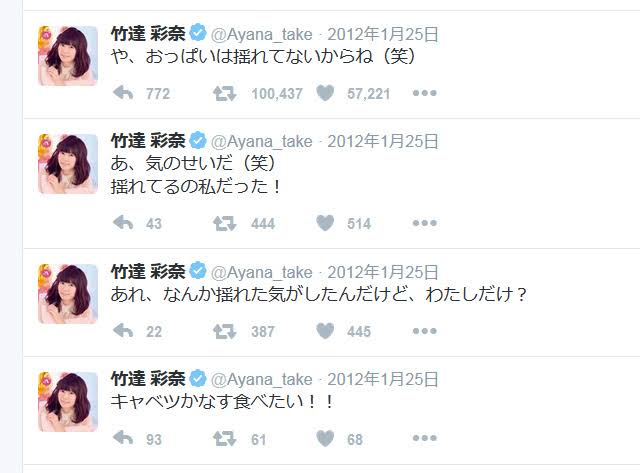Reply to the tweet with 22 replies

point(123,331)
